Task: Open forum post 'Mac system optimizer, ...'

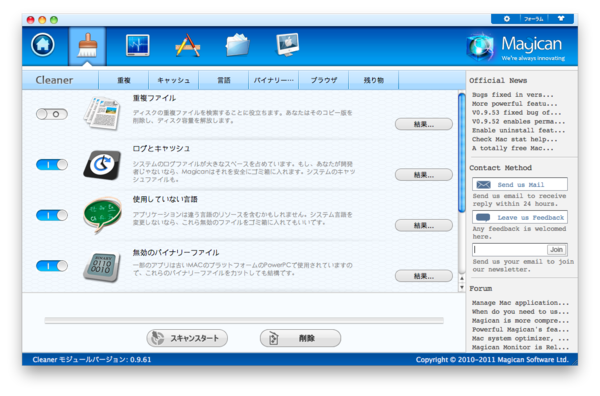Action: pyautogui.click(x=520, y=339)
